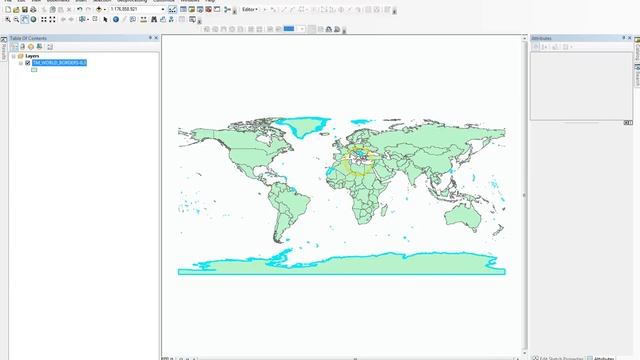
Task: Open an existing map document
Action: (16, 9)
